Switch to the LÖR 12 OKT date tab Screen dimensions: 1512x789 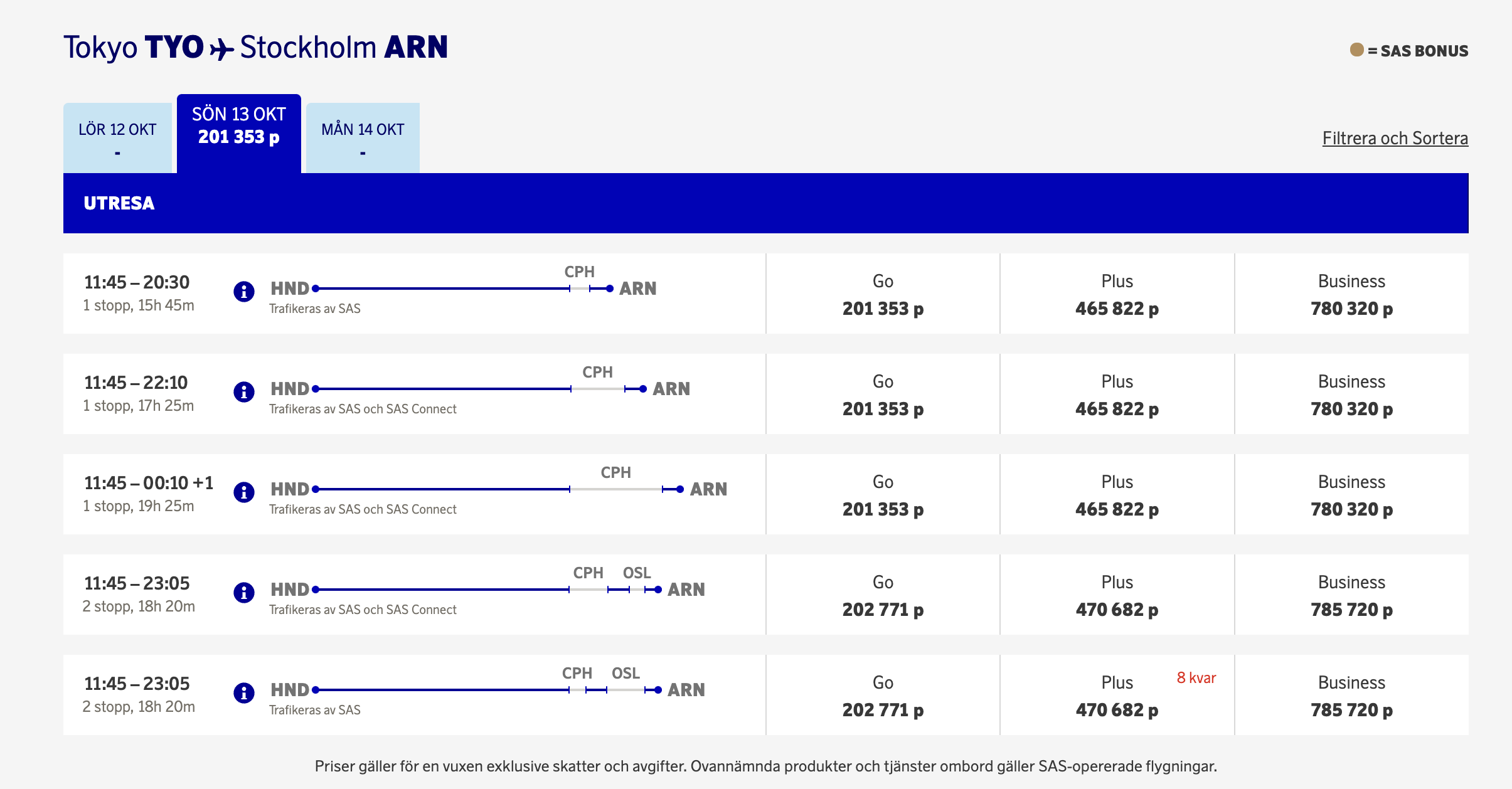tap(117, 138)
